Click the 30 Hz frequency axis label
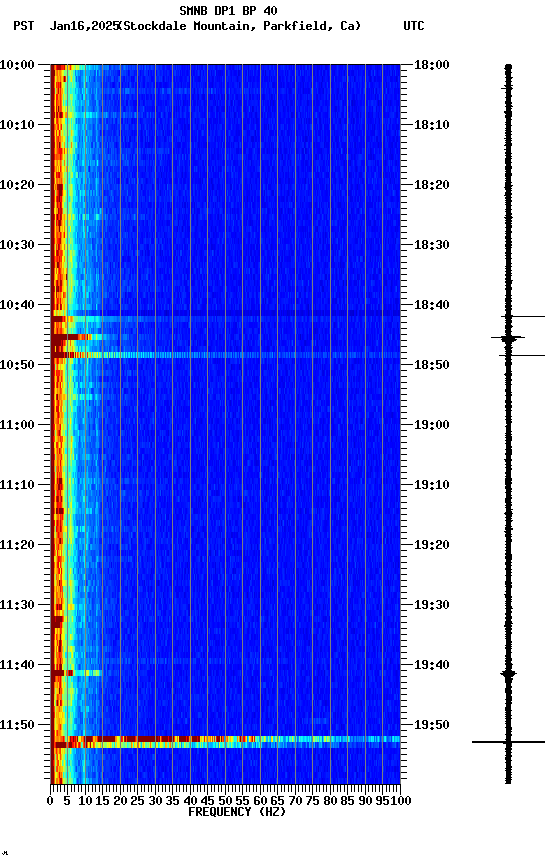The height and width of the screenshot is (864, 552). [x=155, y=801]
